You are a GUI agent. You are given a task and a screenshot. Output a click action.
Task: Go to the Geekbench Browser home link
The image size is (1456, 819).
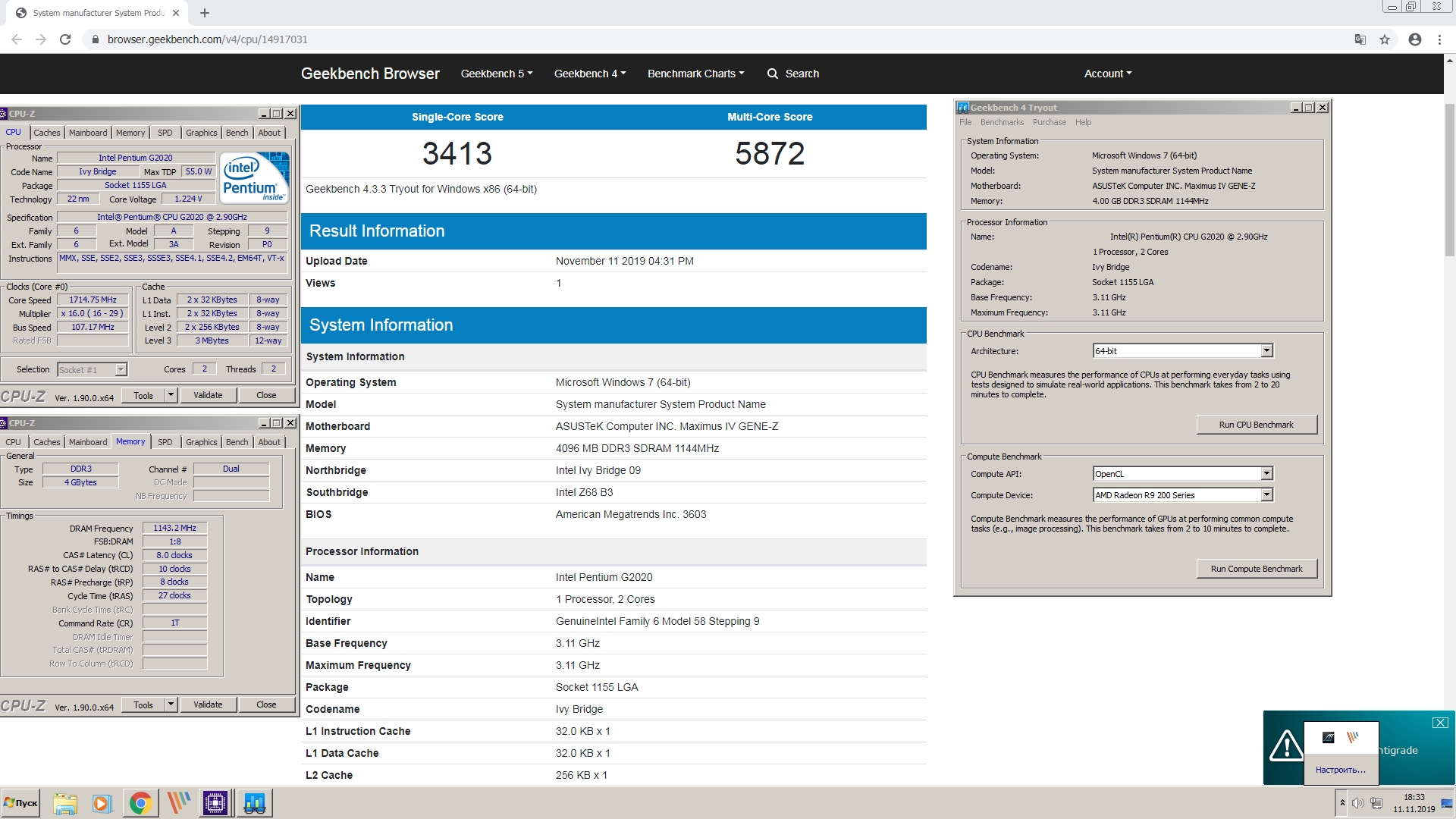(x=370, y=74)
